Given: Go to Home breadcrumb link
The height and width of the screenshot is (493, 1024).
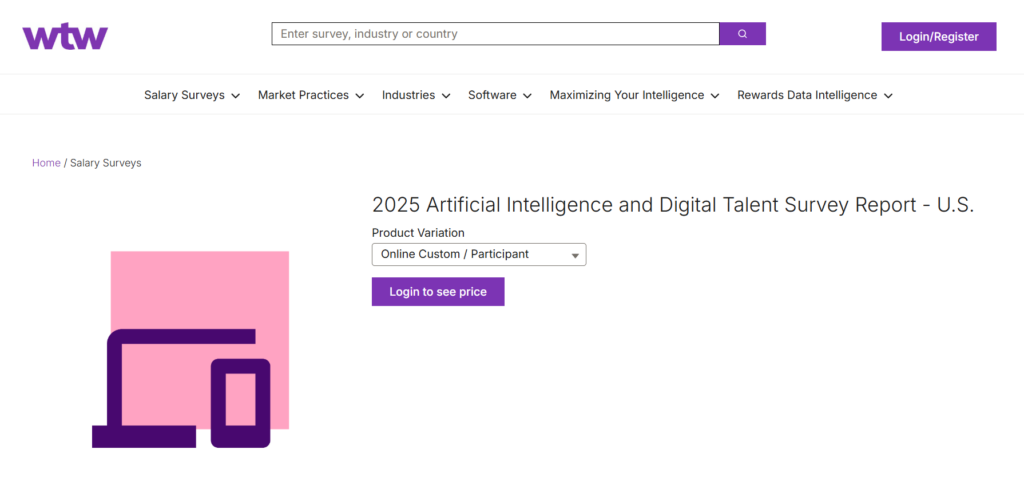Looking at the screenshot, I should coord(46,163).
